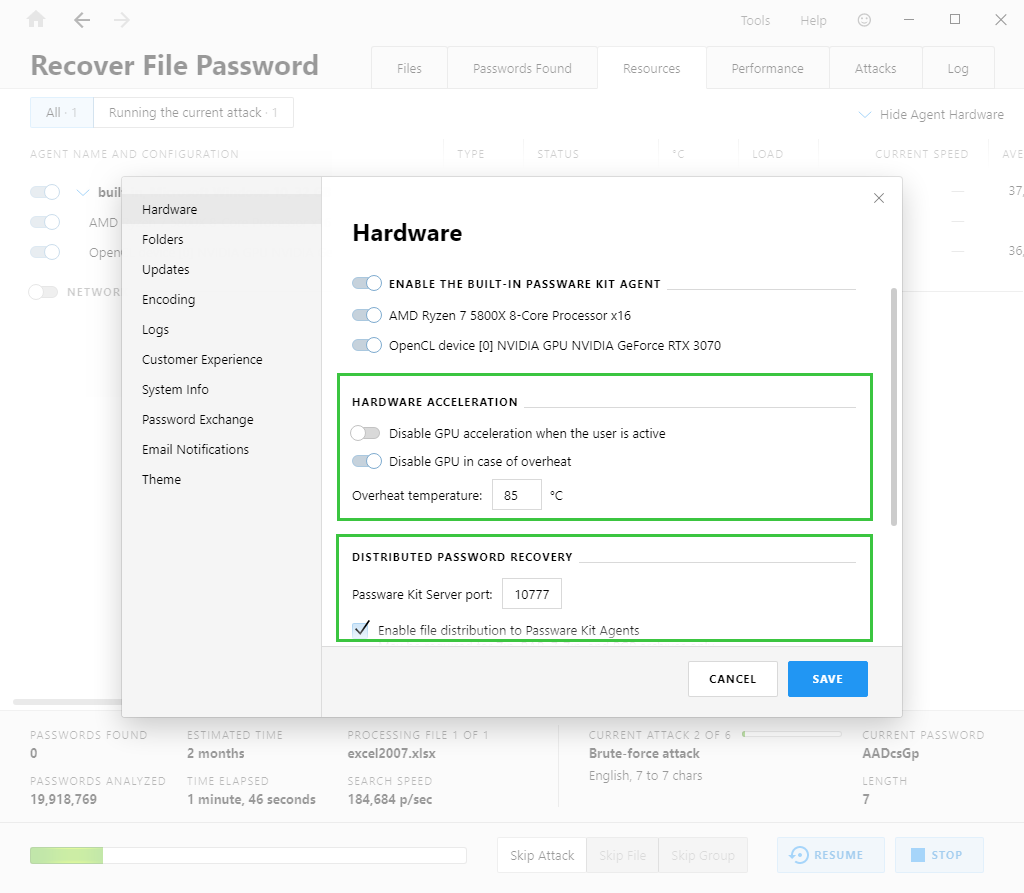The image size is (1024, 893).
Task: Switch to the Files tab
Action: click(x=409, y=68)
